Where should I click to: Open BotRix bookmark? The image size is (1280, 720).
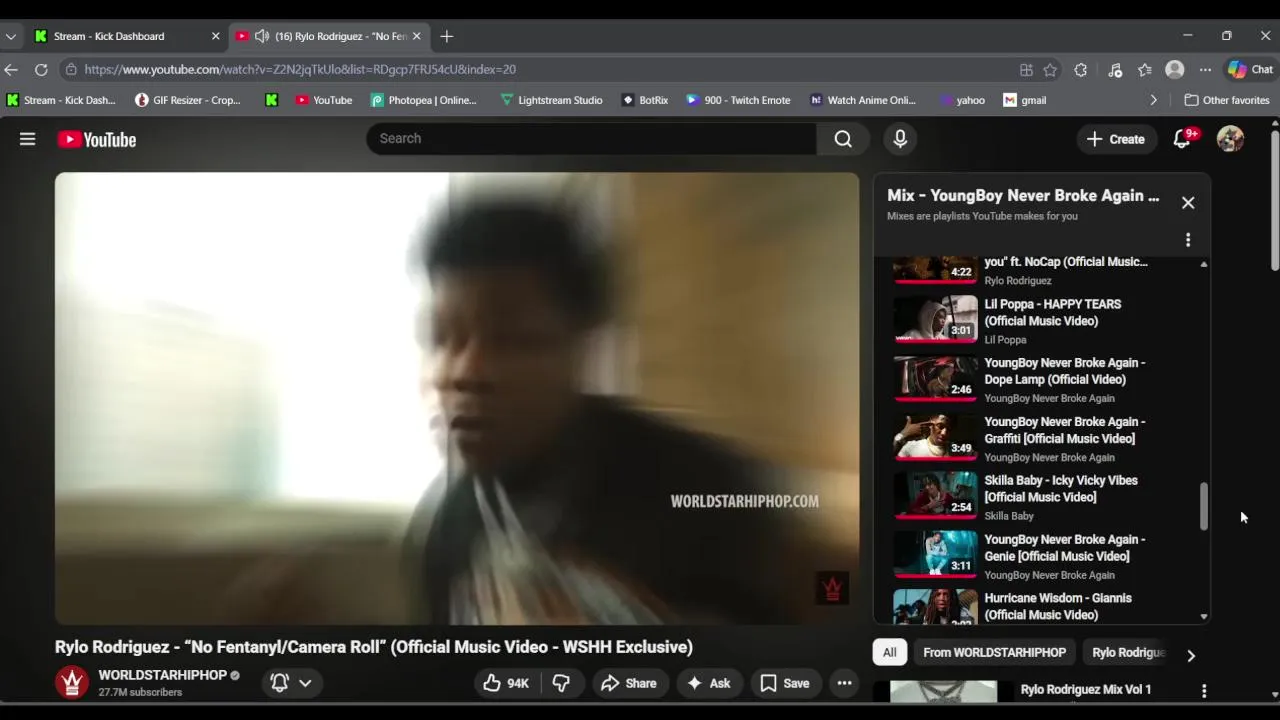pyautogui.click(x=645, y=100)
